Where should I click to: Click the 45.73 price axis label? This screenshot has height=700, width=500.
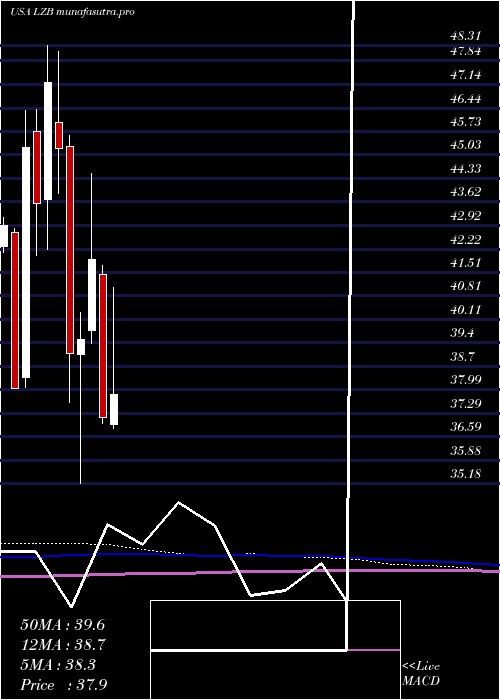pyautogui.click(x=466, y=121)
